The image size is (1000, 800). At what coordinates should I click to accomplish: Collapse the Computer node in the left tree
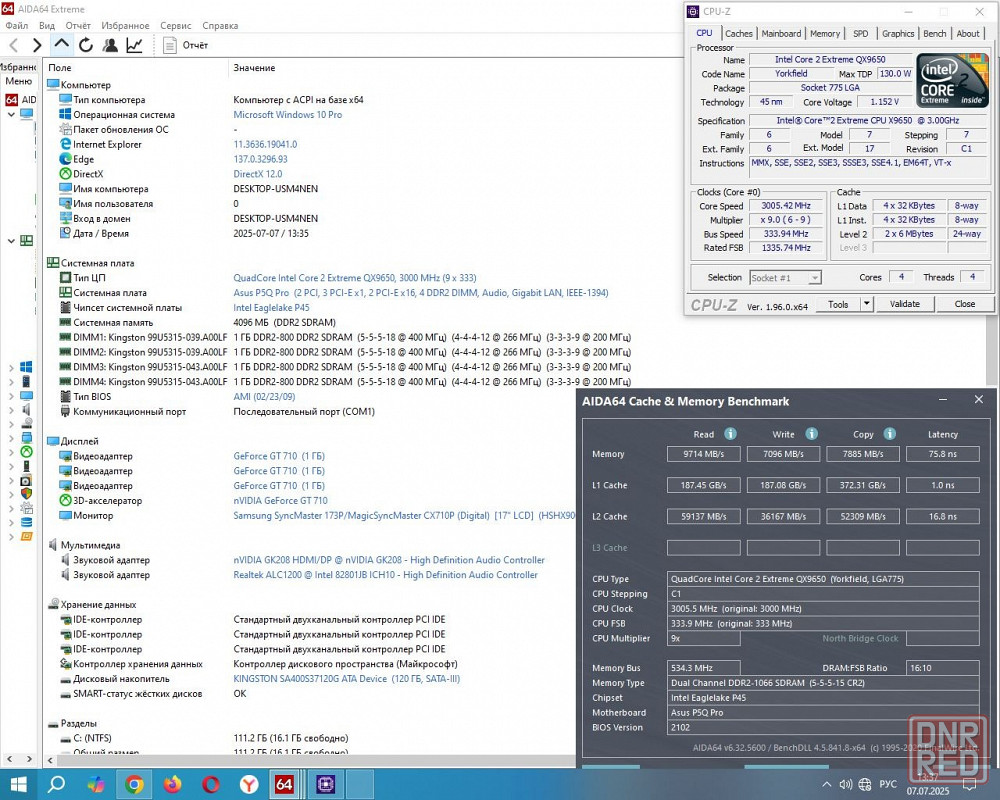[x=11, y=115]
